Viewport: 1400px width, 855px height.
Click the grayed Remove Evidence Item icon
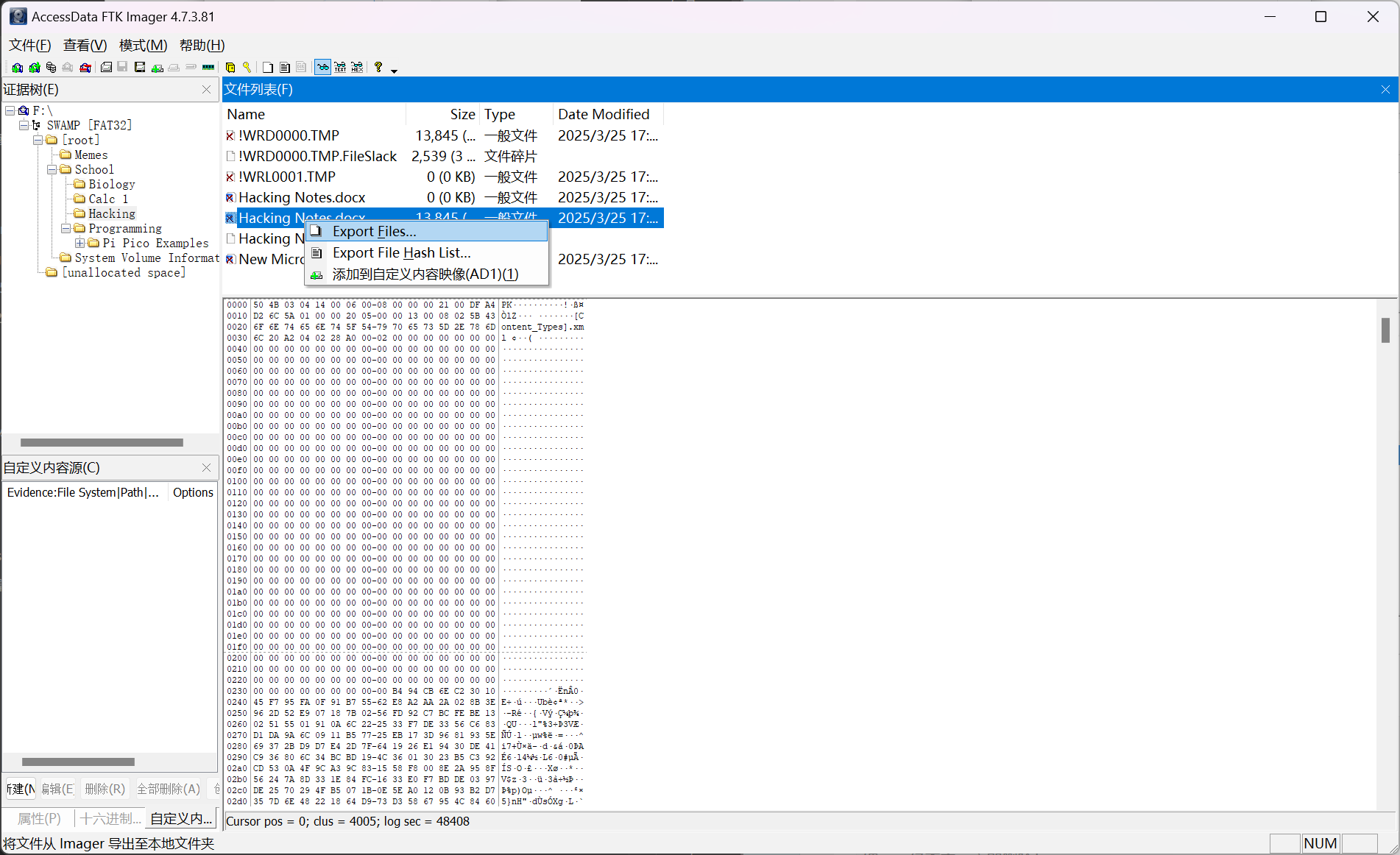(68, 68)
